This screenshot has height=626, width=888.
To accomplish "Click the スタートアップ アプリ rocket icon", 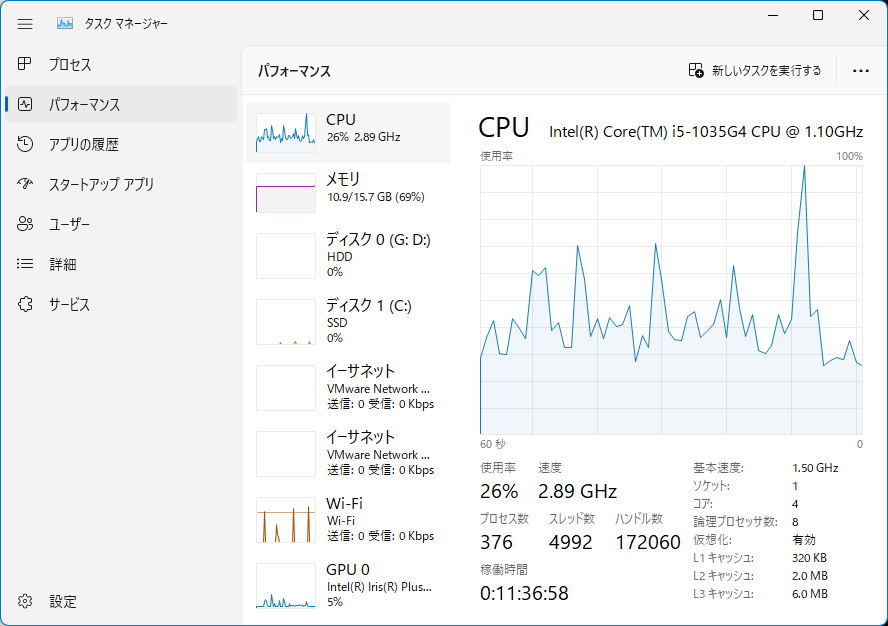I will pyautogui.click(x=23, y=184).
